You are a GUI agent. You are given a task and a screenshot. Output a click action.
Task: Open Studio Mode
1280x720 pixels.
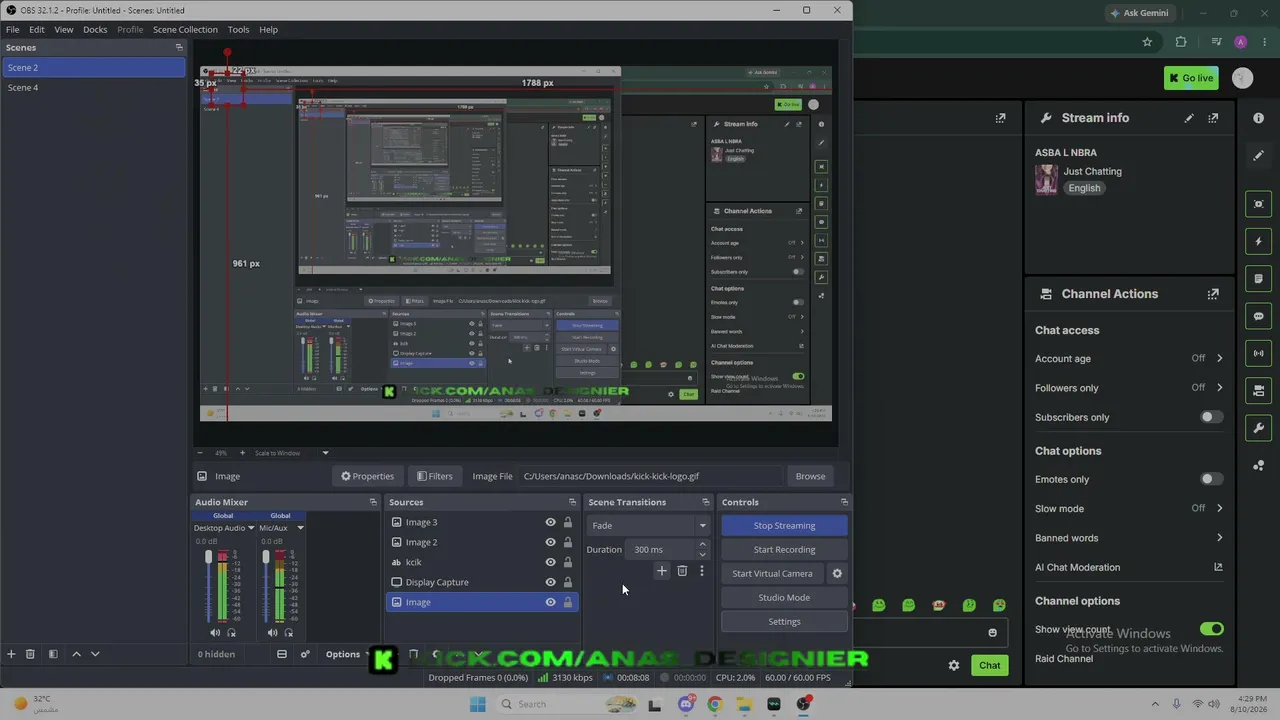784,598
